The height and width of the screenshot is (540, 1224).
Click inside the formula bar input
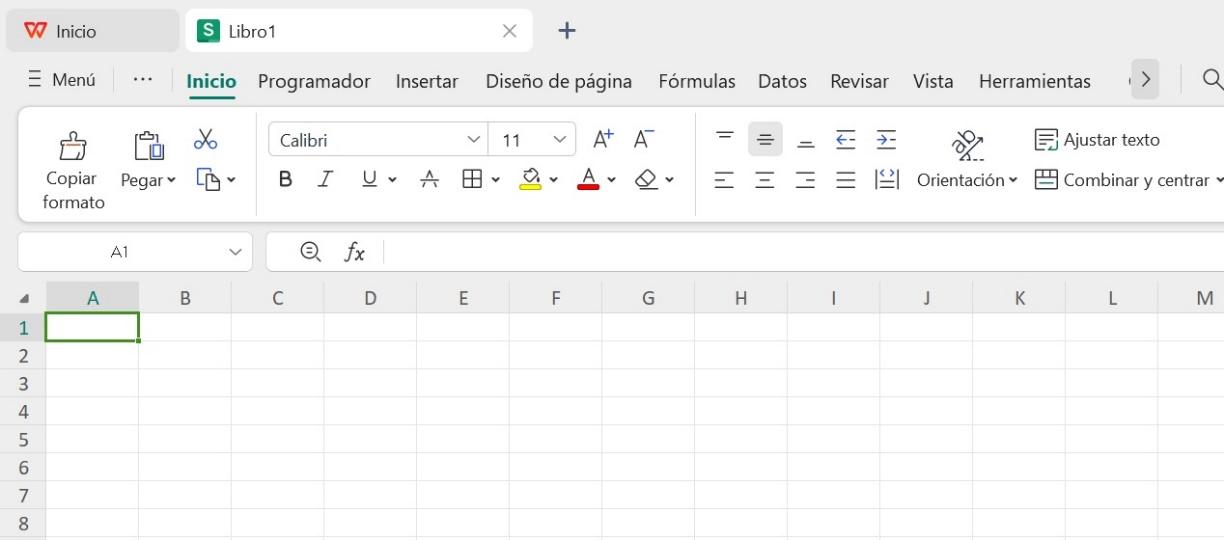tap(803, 253)
